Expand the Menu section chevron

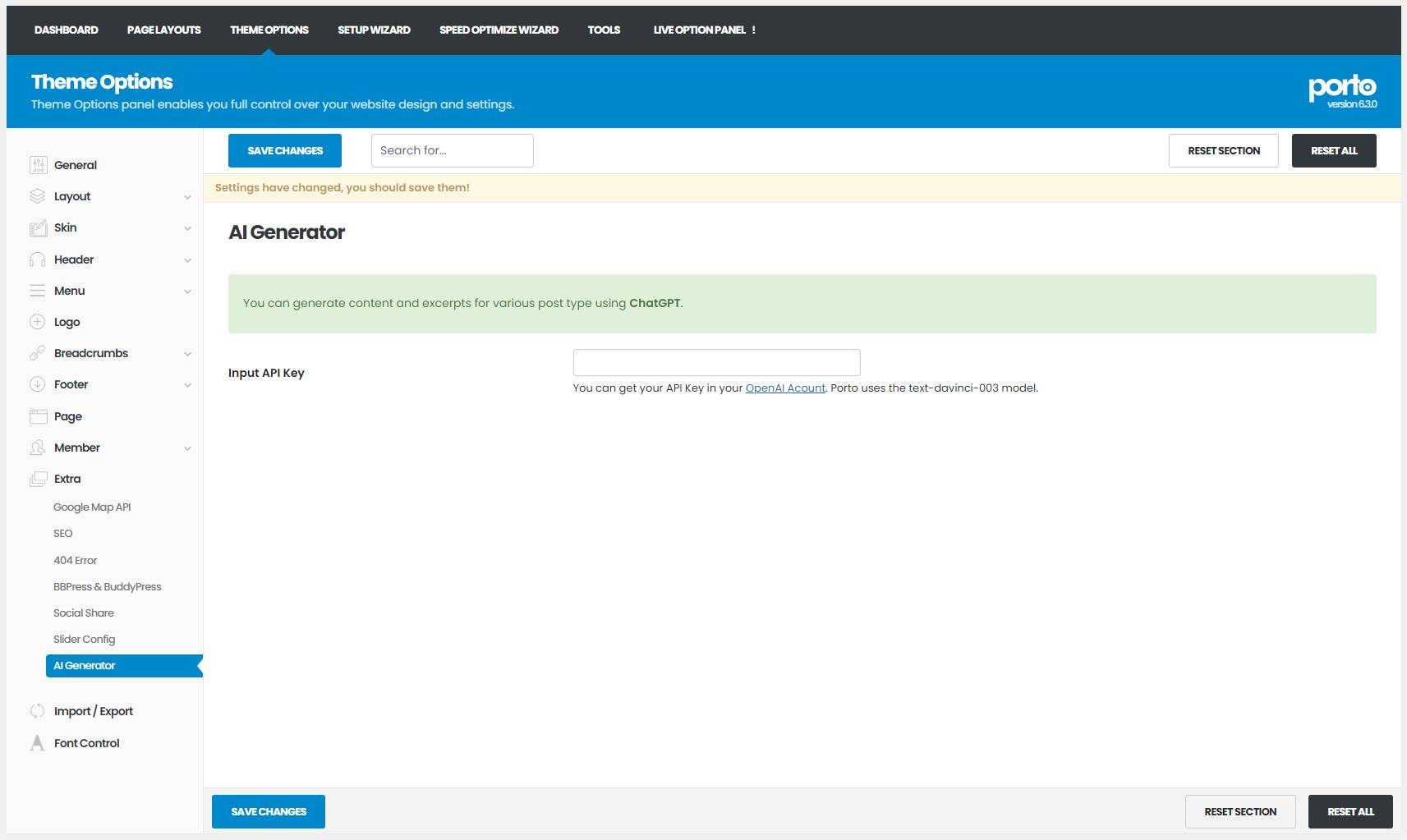pos(187,291)
